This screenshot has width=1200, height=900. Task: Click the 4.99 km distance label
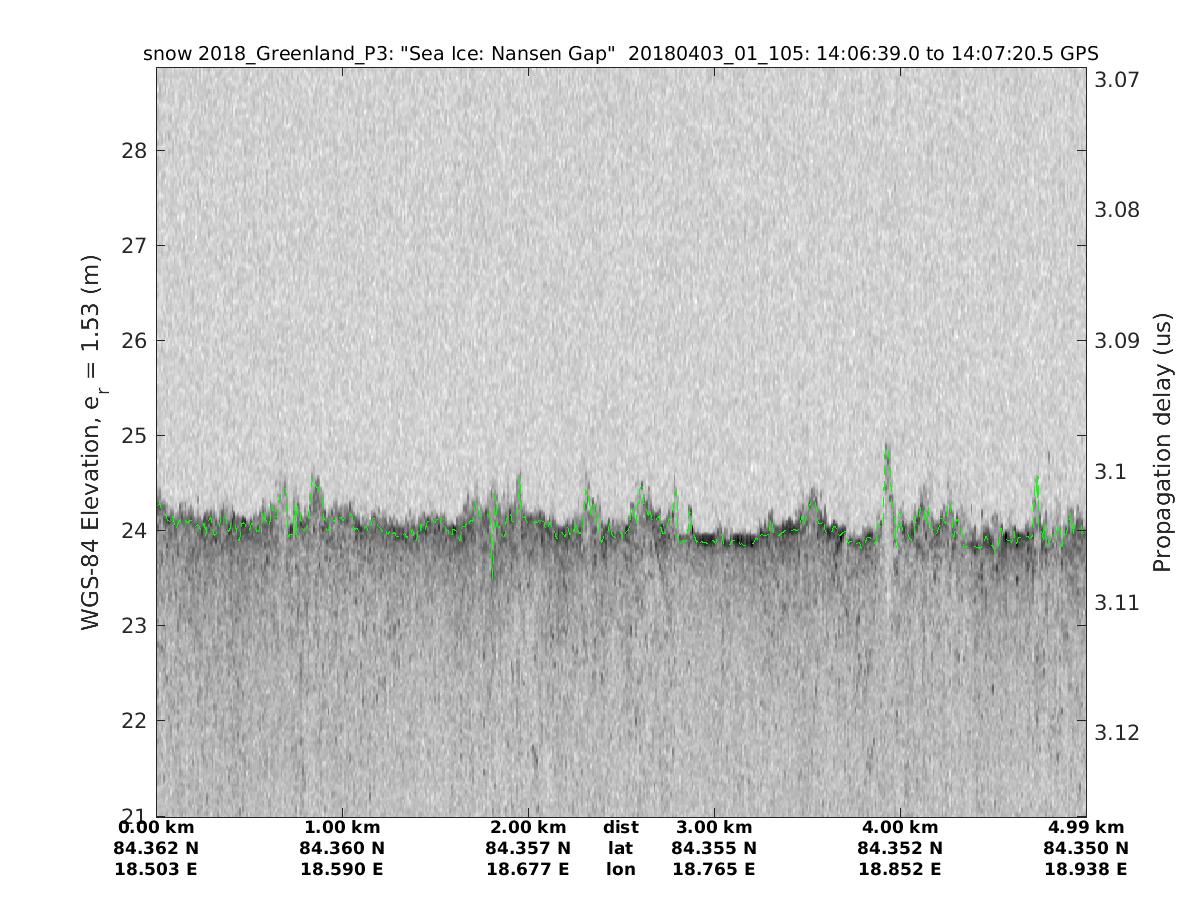tap(1086, 828)
